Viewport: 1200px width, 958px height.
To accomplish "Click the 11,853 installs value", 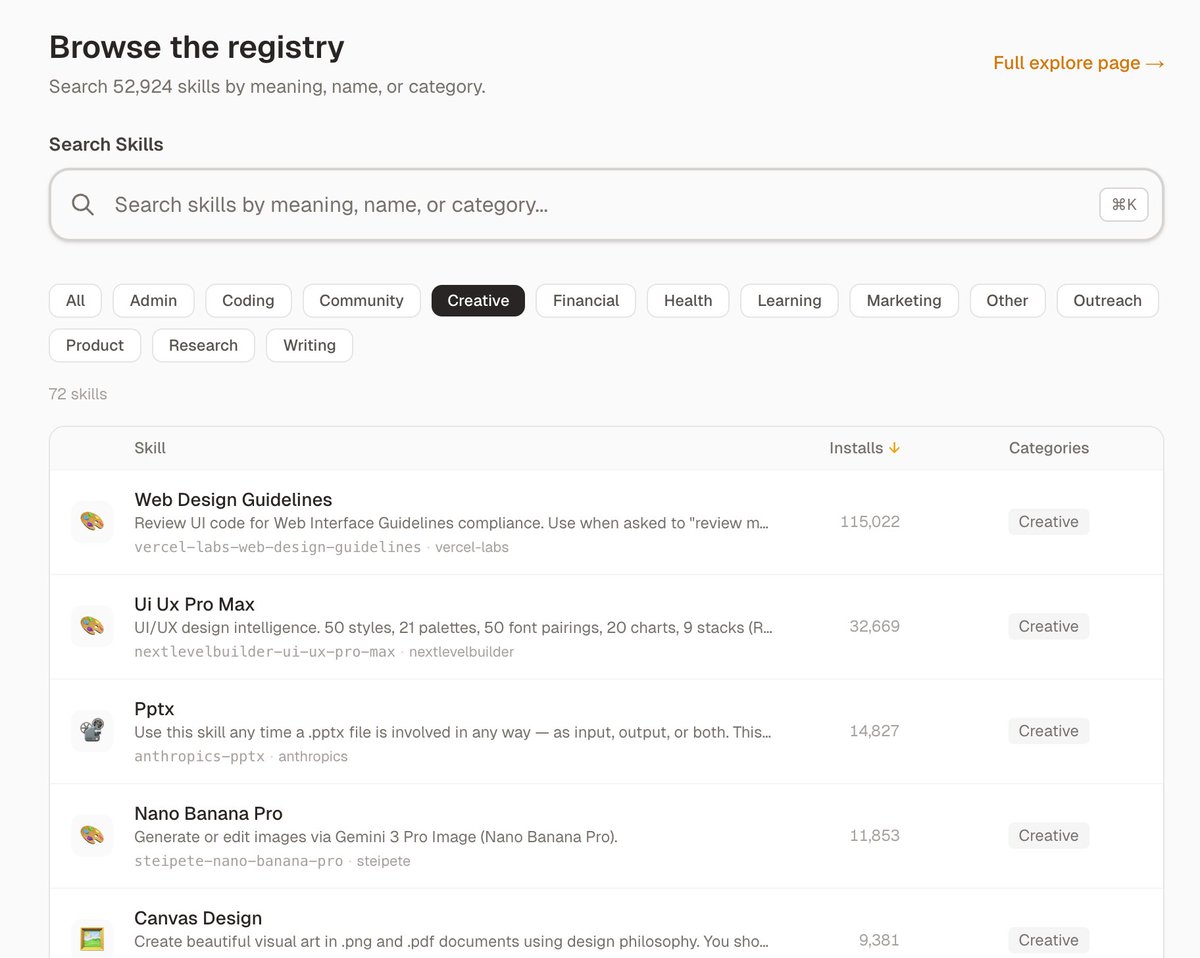I will (x=875, y=836).
